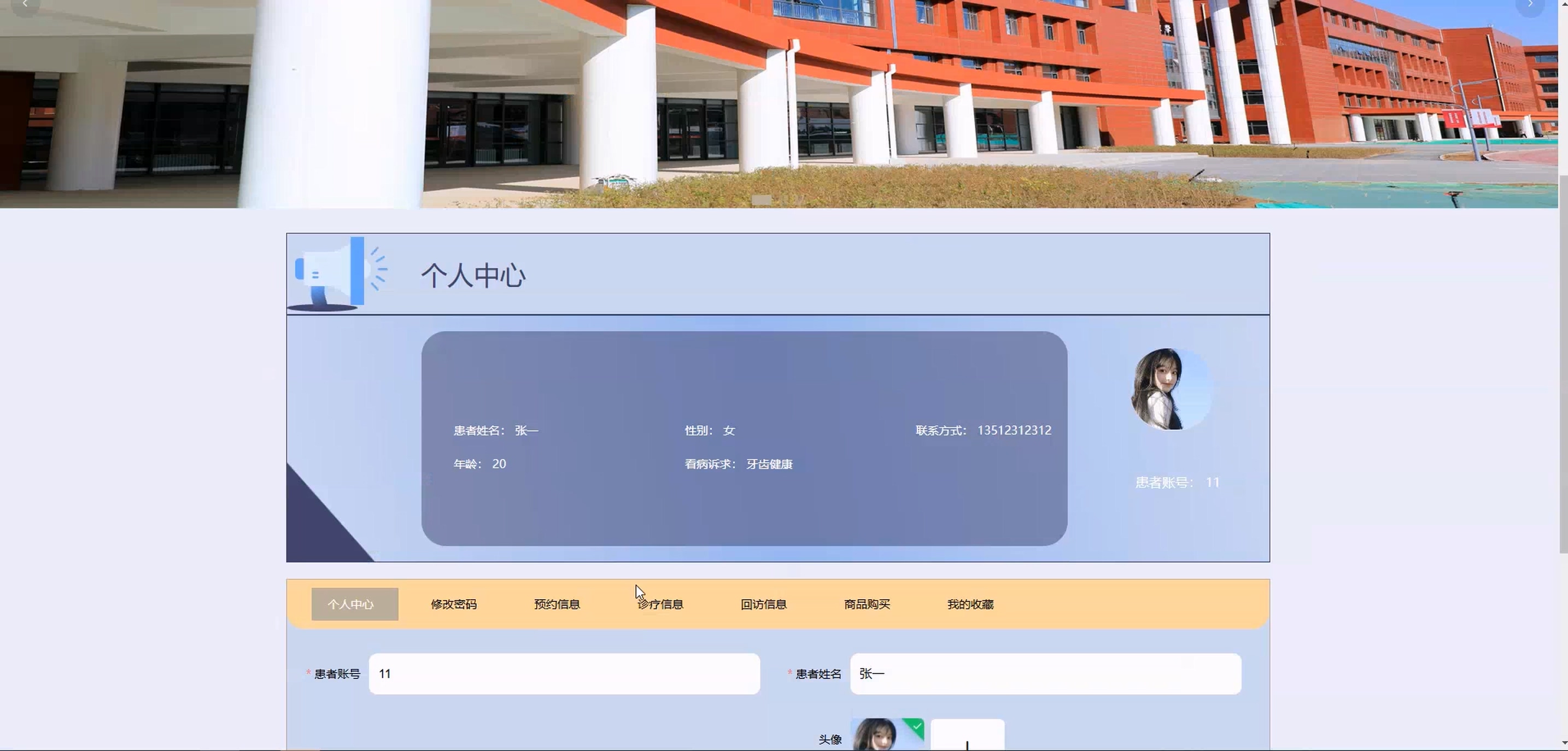Image resolution: width=1568 pixels, height=751 pixels.
Task: Click the vertical page scrollbar thumb
Action: coord(1563,365)
